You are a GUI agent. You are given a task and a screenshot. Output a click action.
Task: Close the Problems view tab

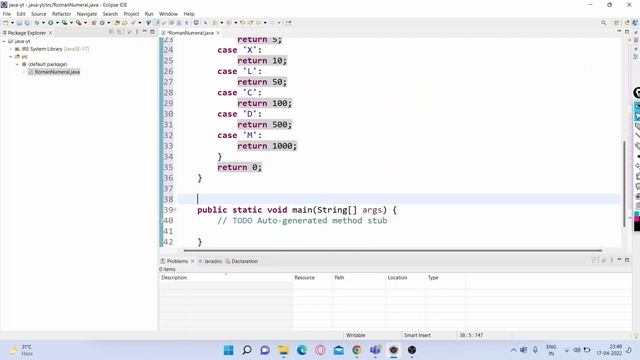pyautogui.click(x=193, y=261)
